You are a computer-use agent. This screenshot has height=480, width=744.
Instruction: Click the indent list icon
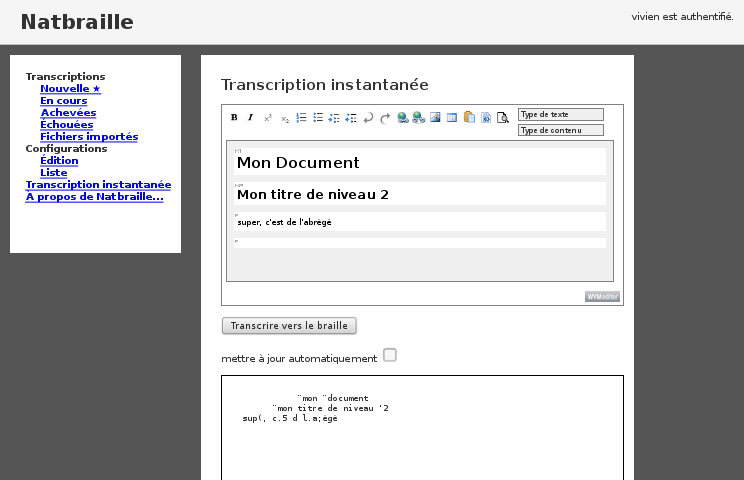click(334, 118)
